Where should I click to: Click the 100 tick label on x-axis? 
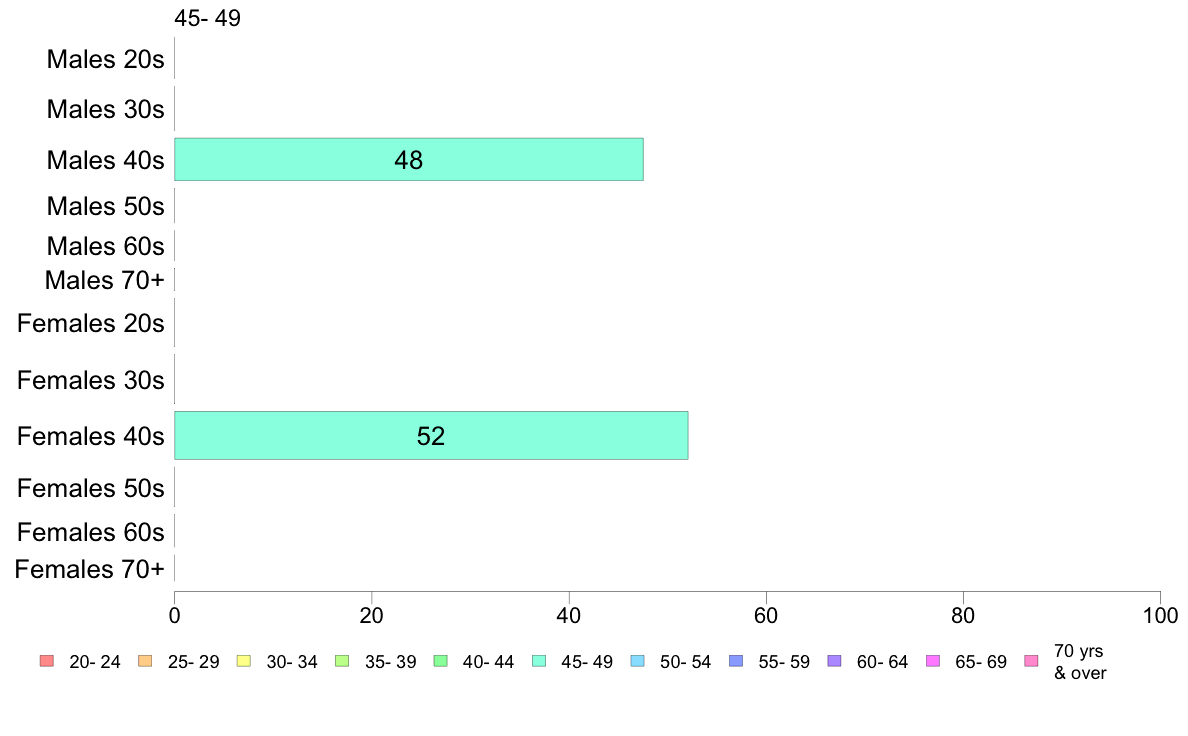pos(1160,615)
